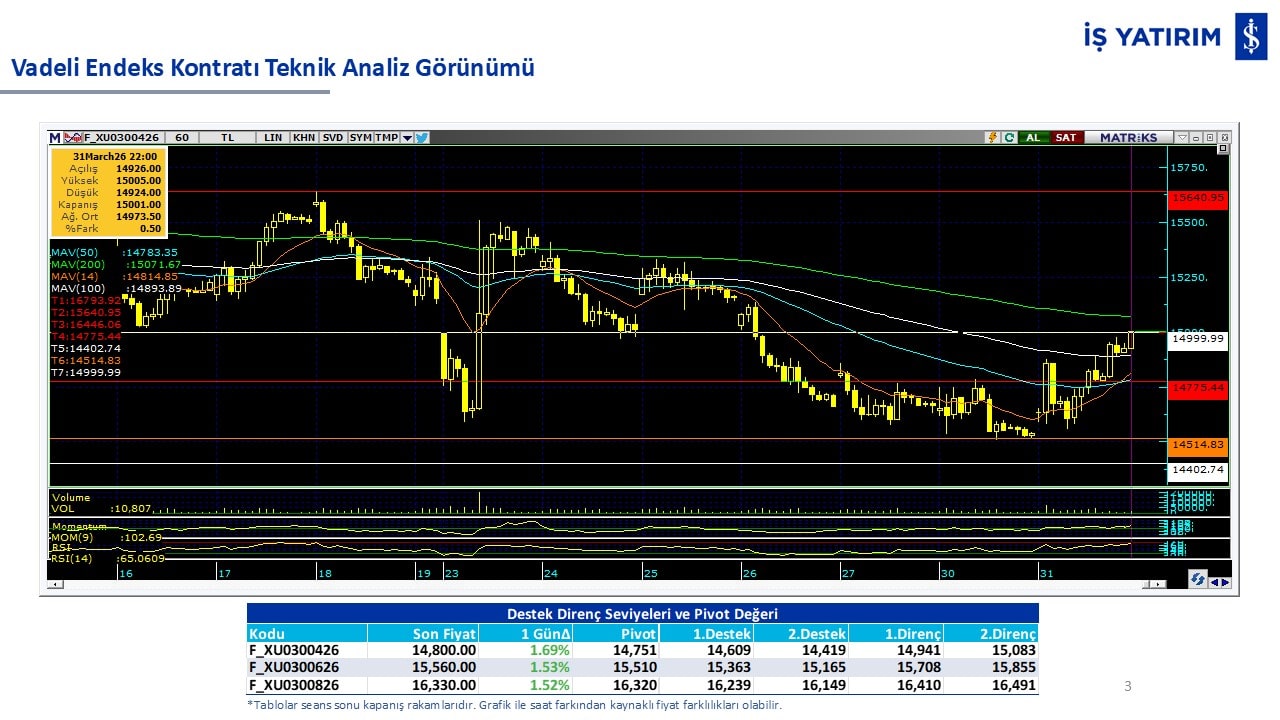Click the blue sync arrows icon at bottom-right
Image resolution: width=1280 pixels, height=720 pixels.
(1197, 580)
